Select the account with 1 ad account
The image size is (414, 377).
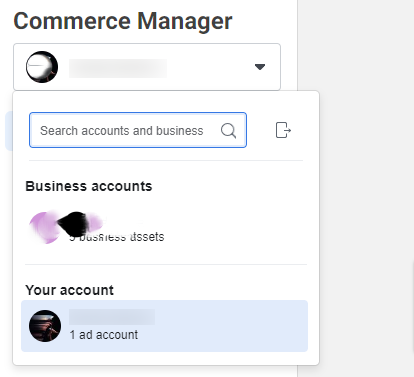[164, 326]
